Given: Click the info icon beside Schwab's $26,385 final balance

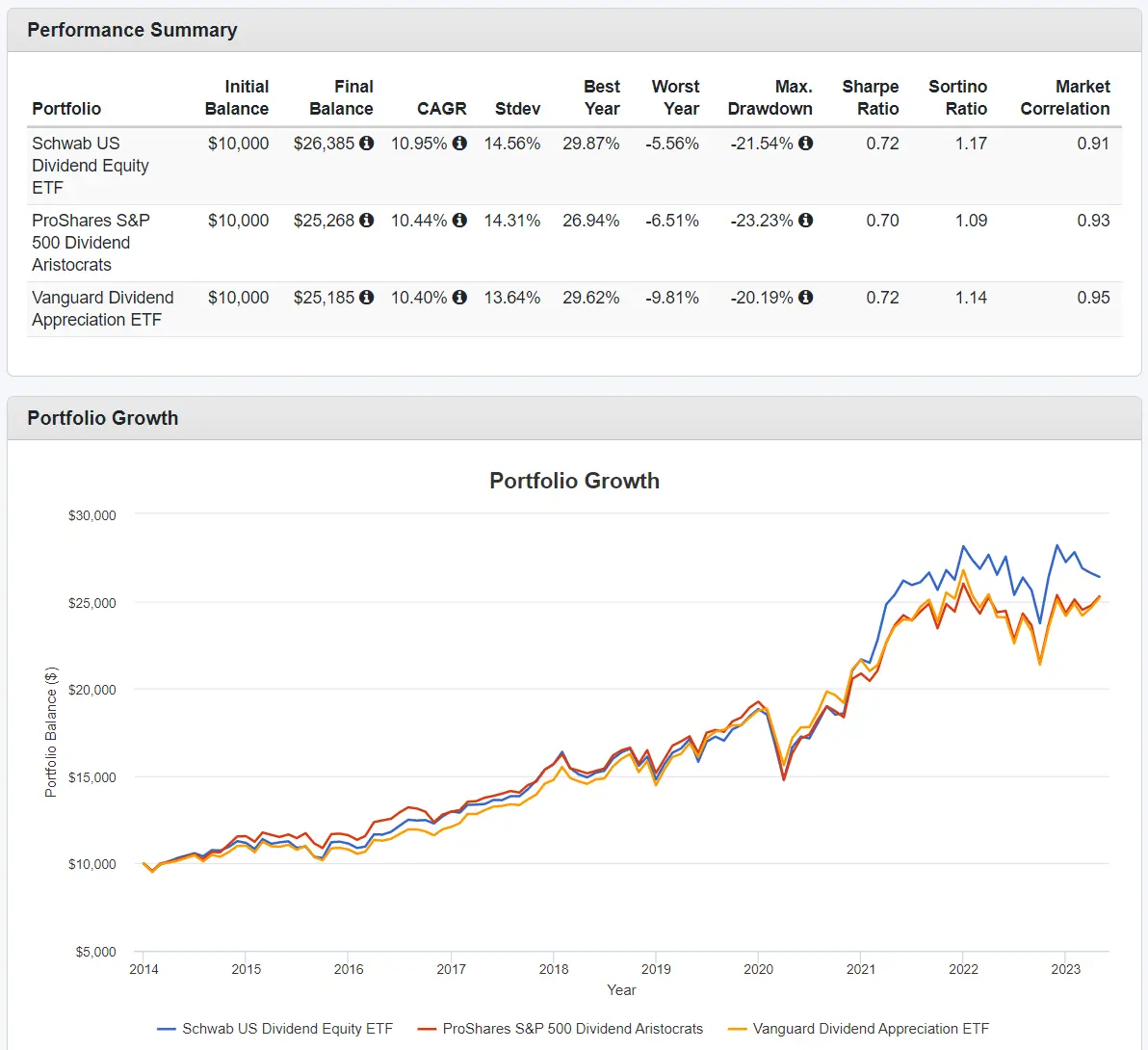Looking at the screenshot, I should click(x=366, y=143).
